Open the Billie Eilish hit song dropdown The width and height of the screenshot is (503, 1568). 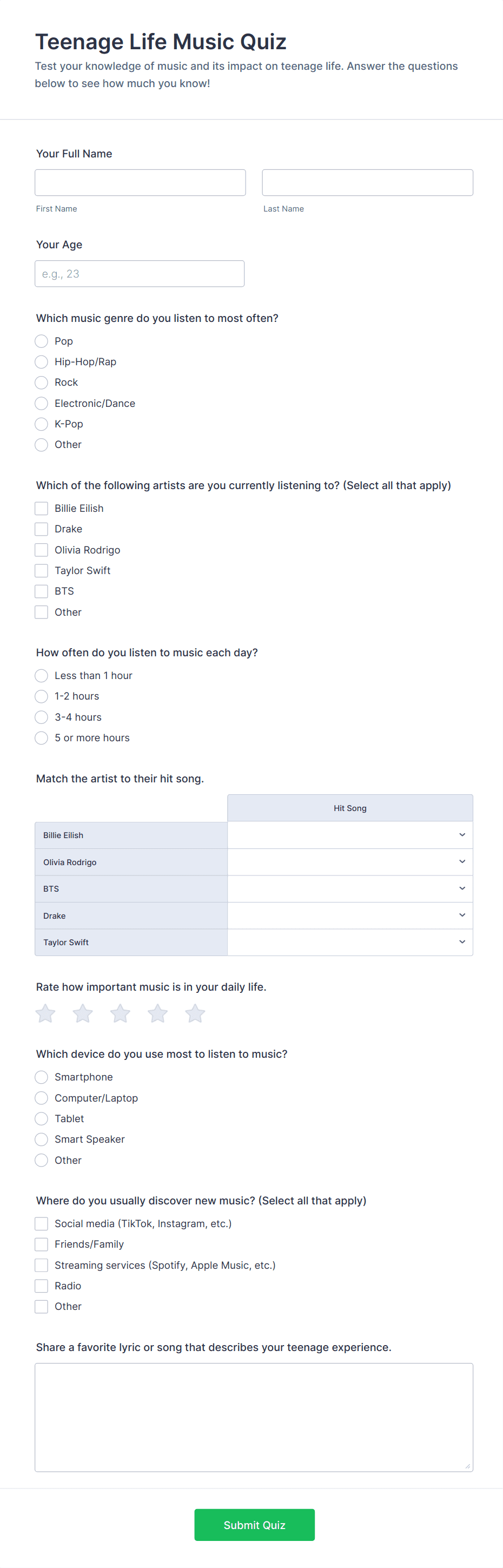tap(350, 835)
